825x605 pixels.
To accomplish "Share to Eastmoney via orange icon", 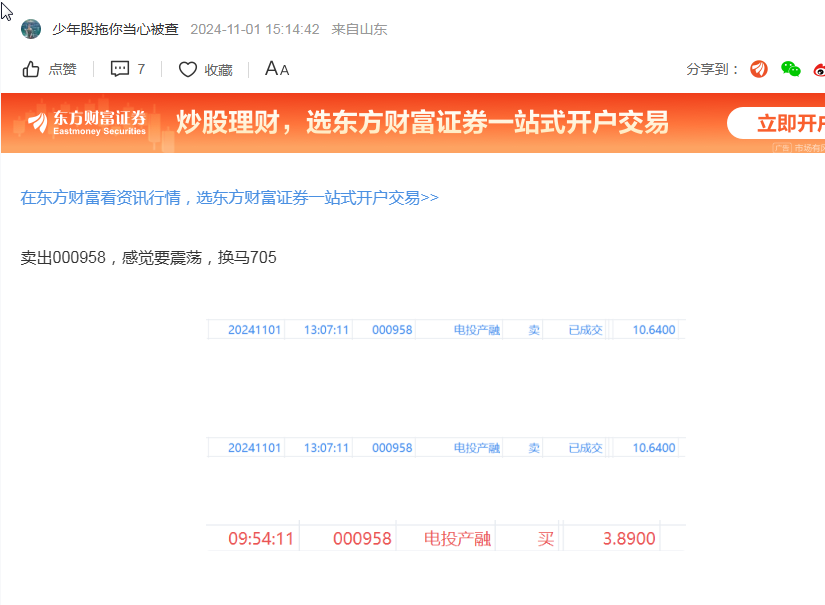I will click(x=759, y=69).
